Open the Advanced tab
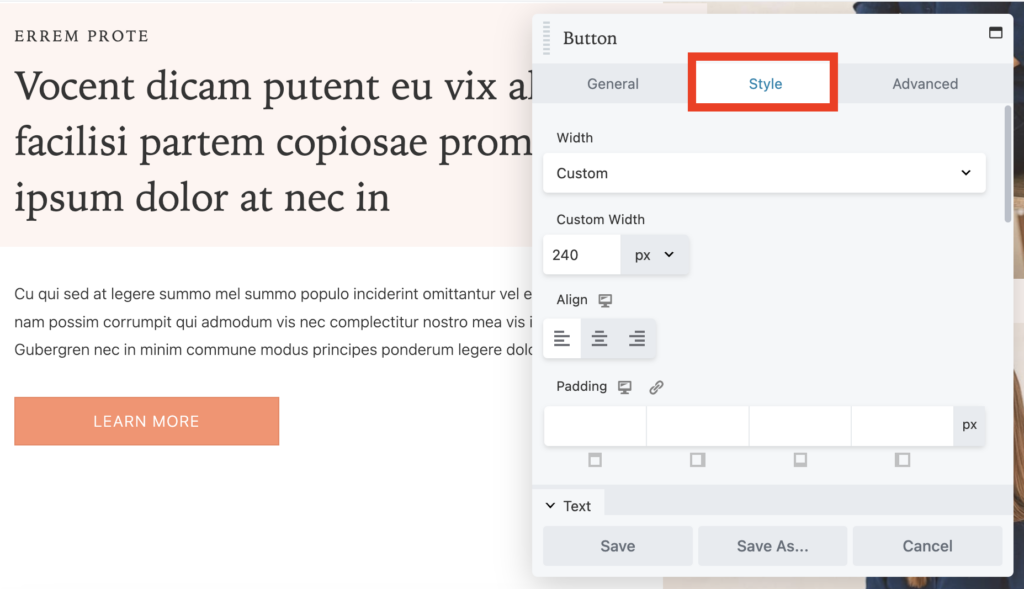Viewport: 1024px width, 589px height. coord(925,84)
